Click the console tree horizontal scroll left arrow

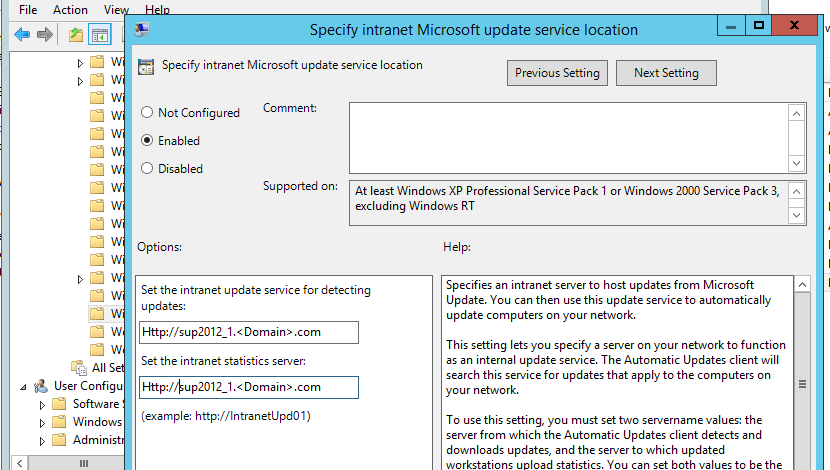coord(19,464)
